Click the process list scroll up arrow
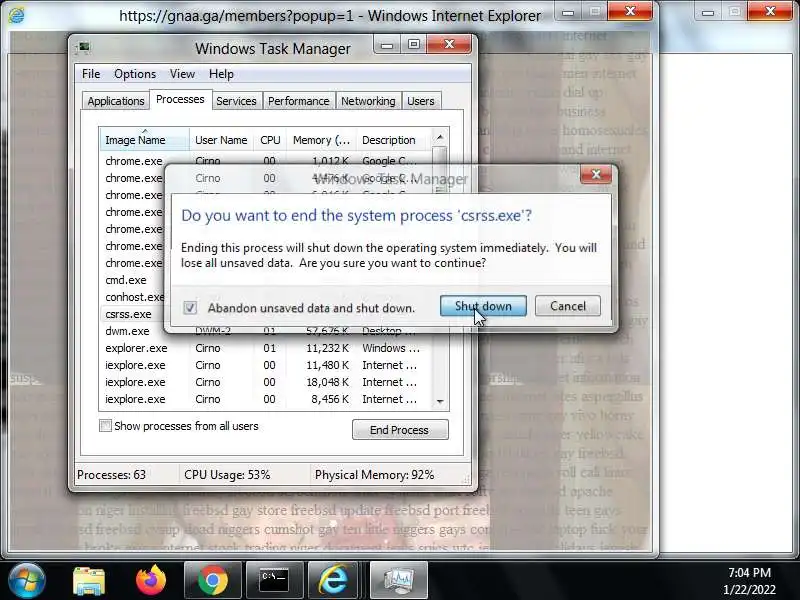 (440, 137)
